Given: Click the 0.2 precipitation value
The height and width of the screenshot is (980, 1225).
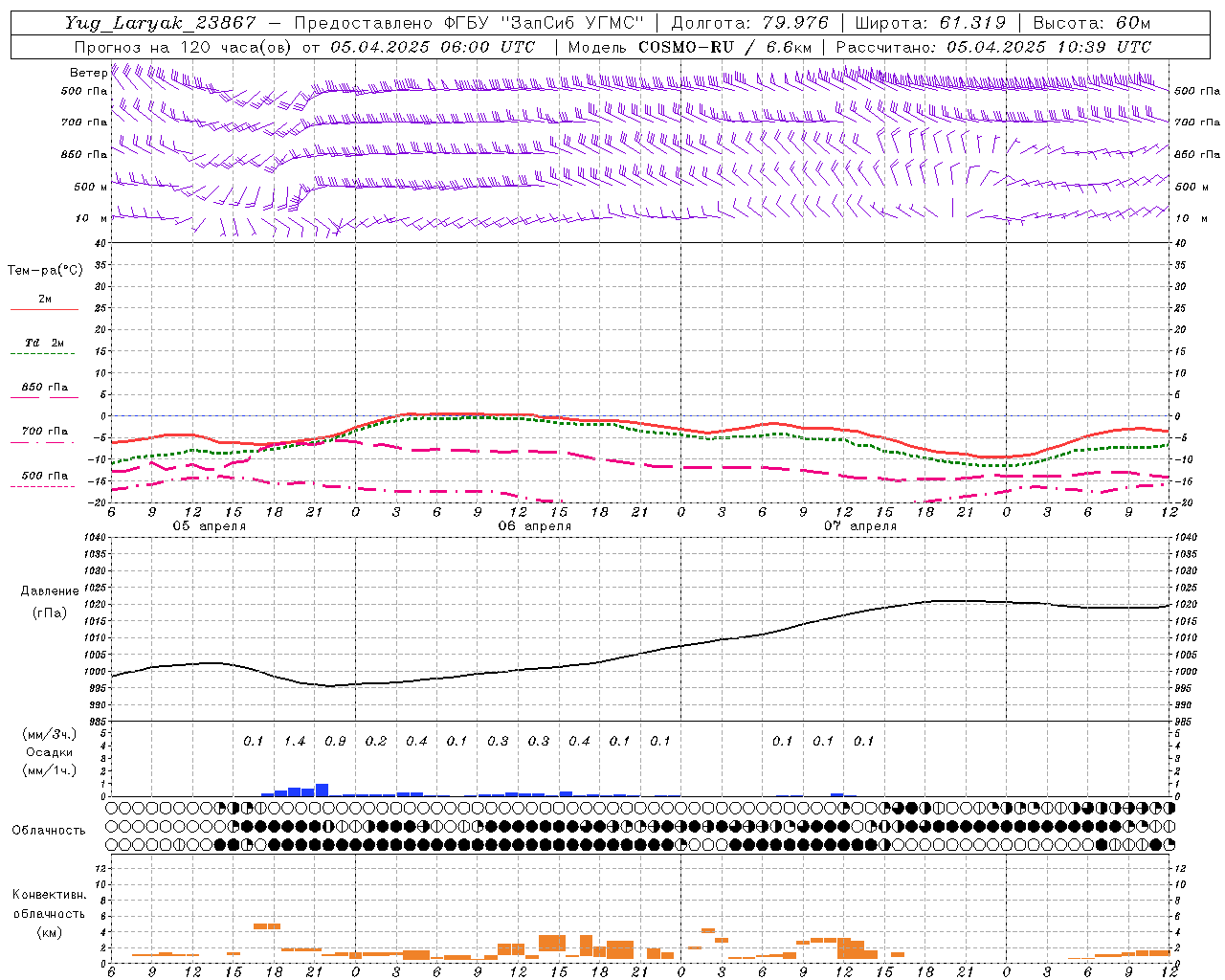Looking at the screenshot, I should point(375,741).
